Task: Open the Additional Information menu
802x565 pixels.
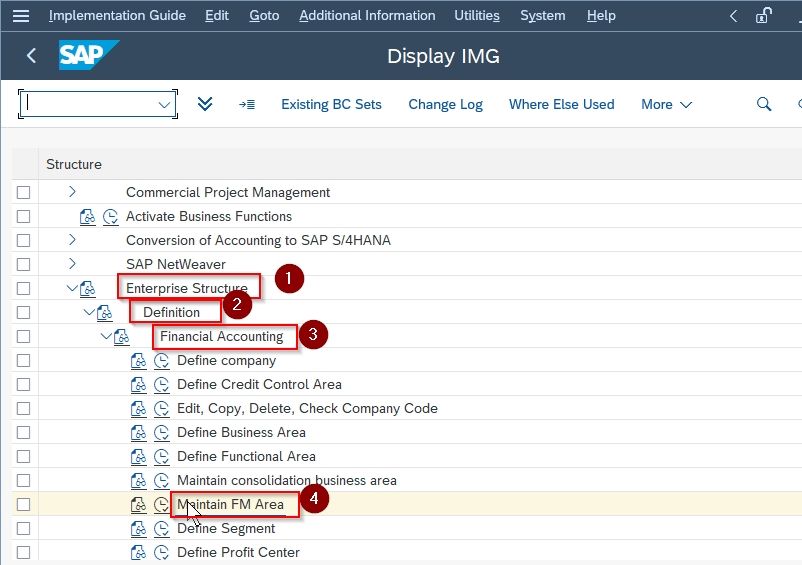Action: (367, 16)
